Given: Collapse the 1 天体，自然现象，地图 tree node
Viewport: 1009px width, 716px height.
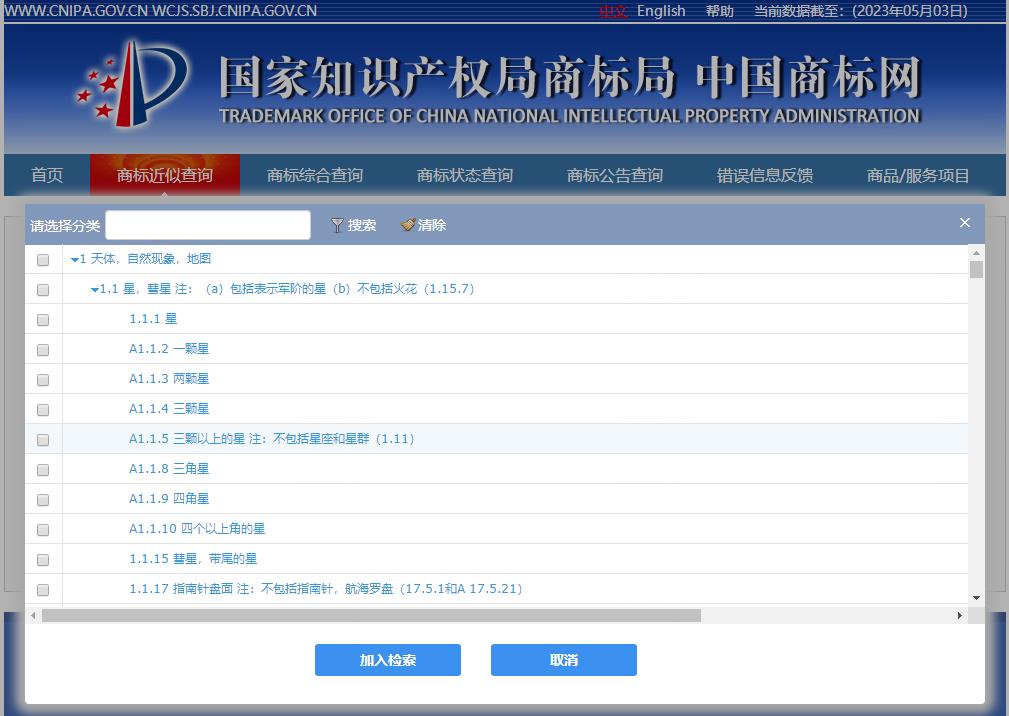Looking at the screenshot, I should pyautogui.click(x=75, y=260).
